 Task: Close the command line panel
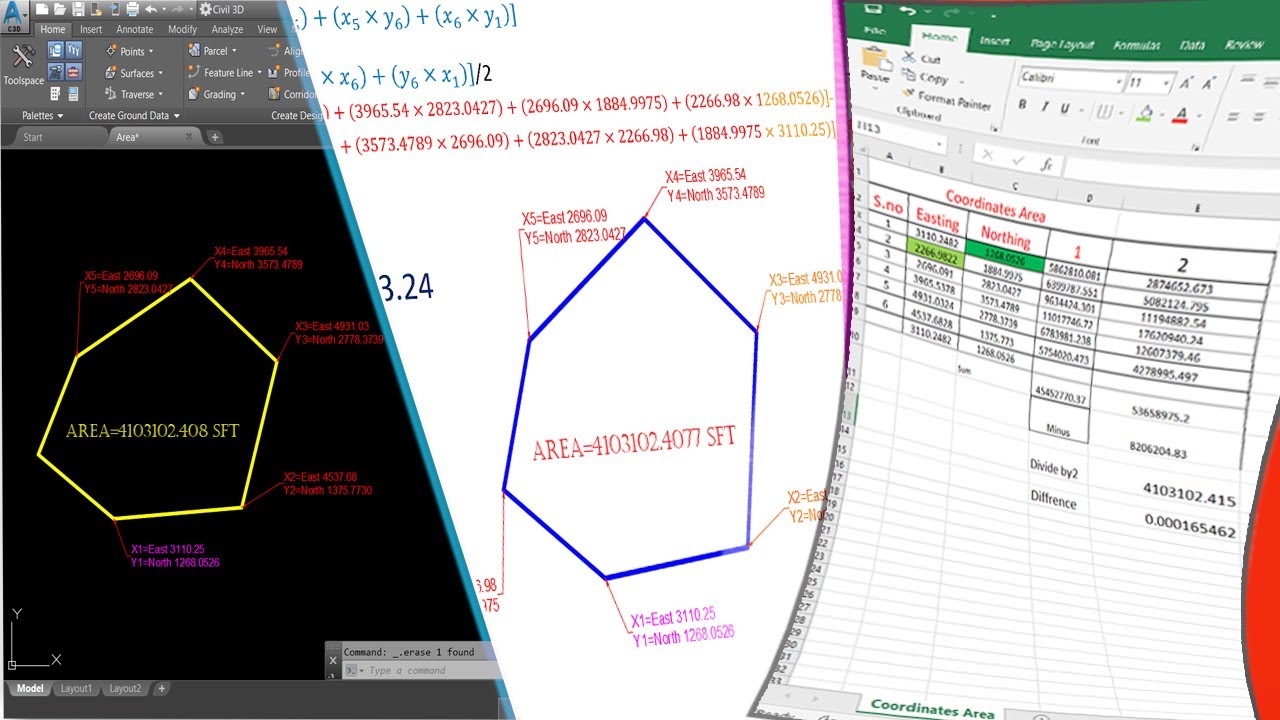coord(333,660)
